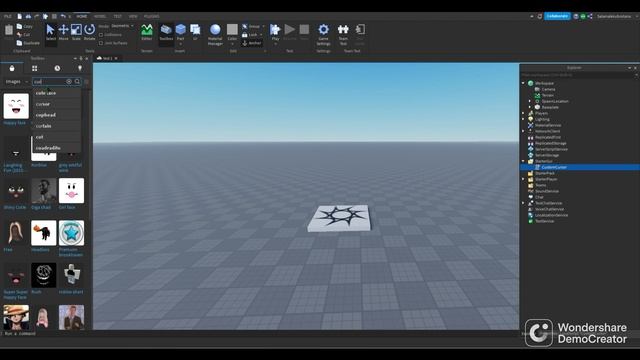Click the Copy button in Clipboard

point(24,26)
